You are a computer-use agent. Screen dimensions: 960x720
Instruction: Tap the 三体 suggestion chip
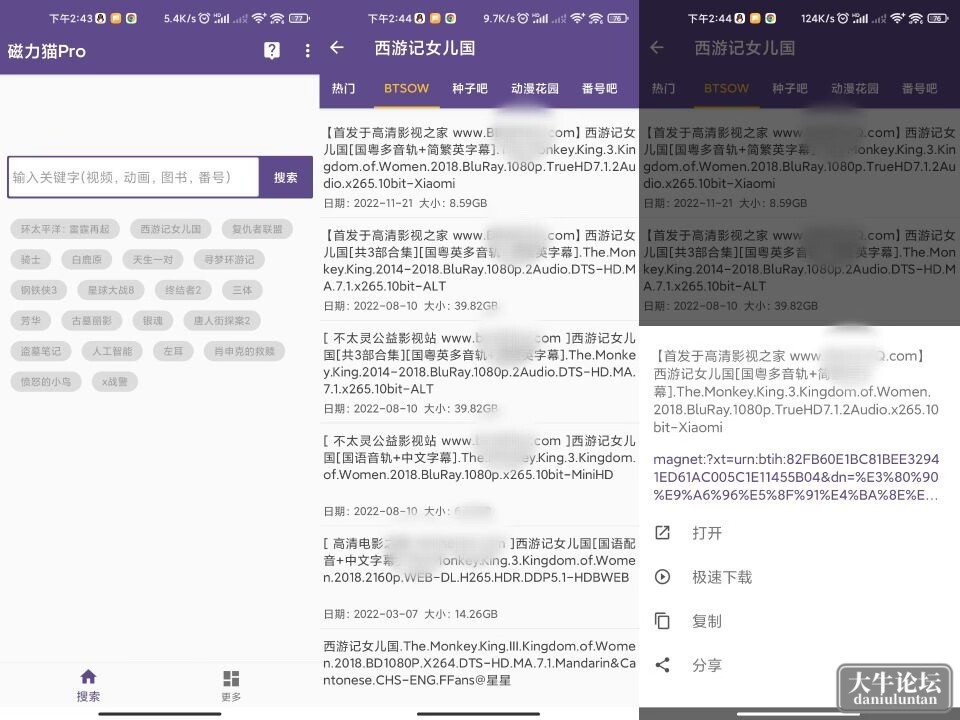point(242,290)
